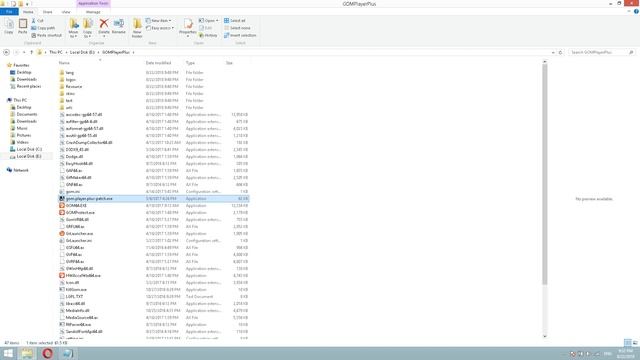Open the recent locations dropdown arrow

(x=24, y=52)
